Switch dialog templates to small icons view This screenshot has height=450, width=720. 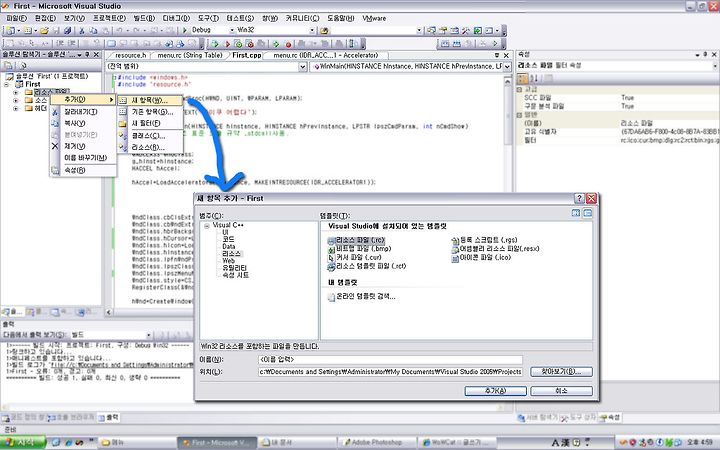587,213
